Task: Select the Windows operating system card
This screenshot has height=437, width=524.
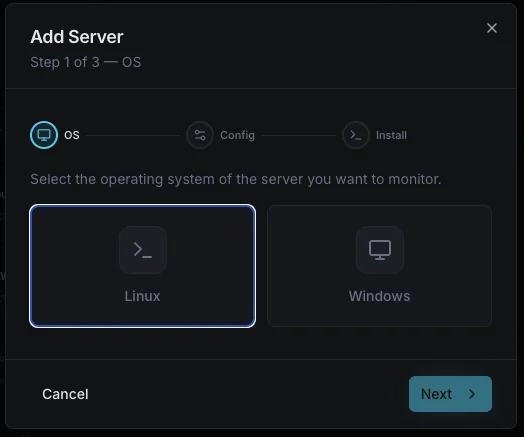Action: 379,266
